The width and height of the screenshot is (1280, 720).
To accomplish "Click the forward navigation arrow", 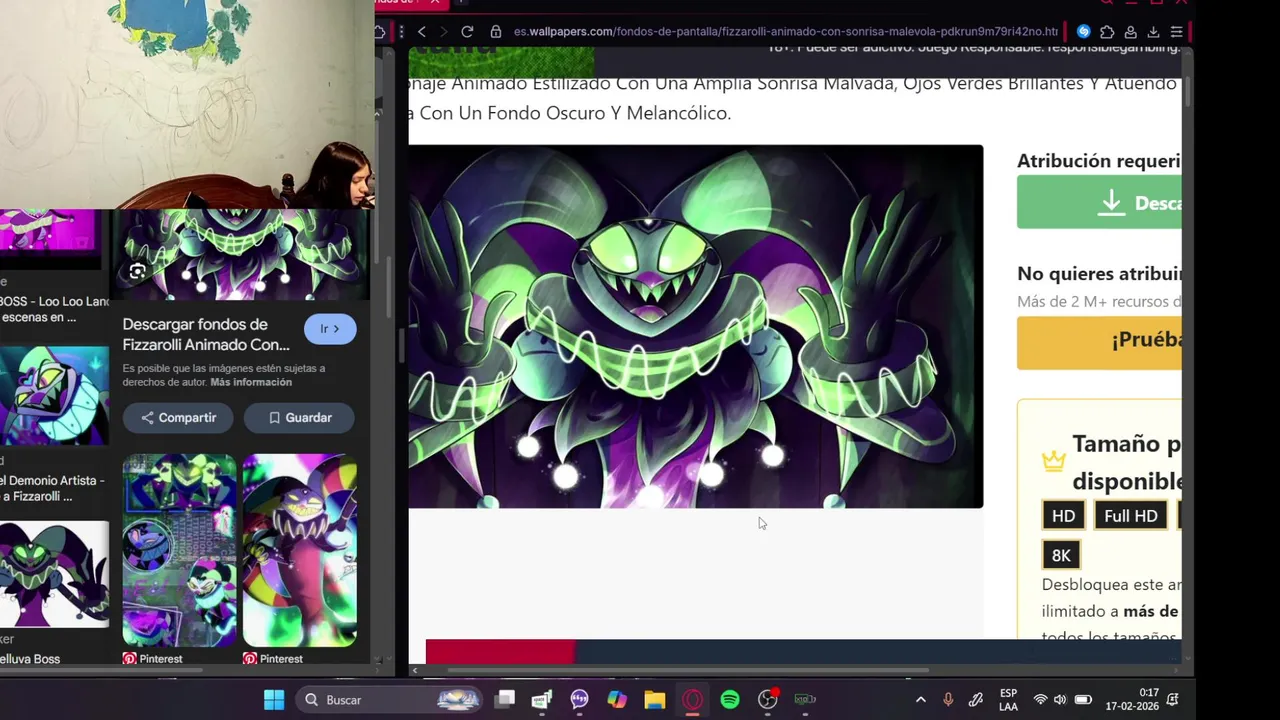I will click(443, 32).
